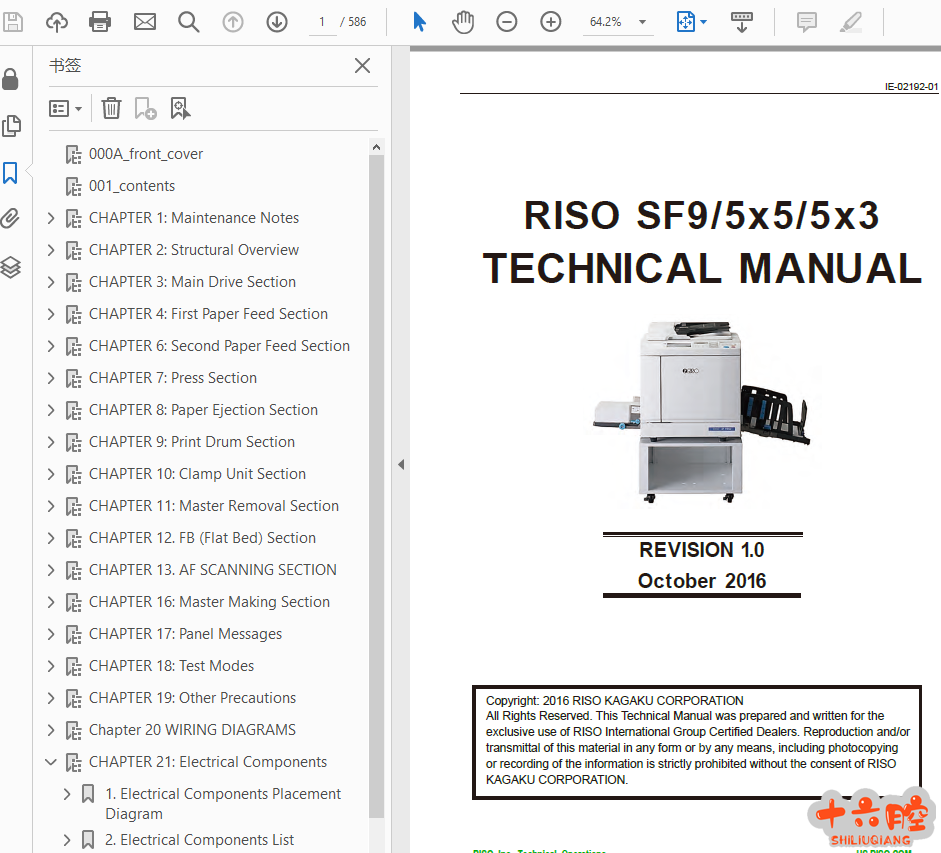Select CHAPTER 18: Test Modes bookmark
The image size is (941, 853).
point(171,666)
